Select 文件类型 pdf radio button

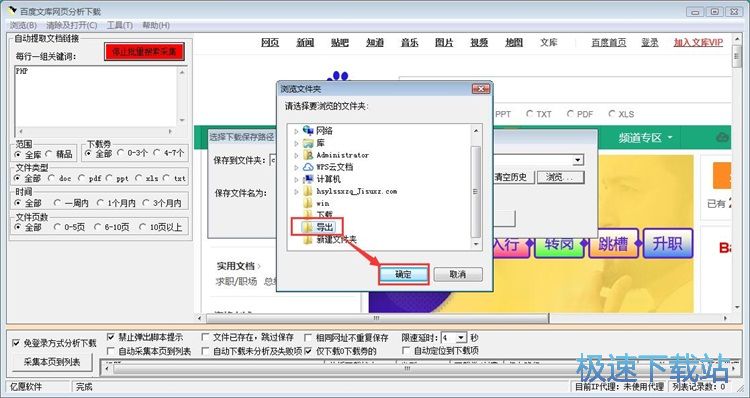(81, 178)
